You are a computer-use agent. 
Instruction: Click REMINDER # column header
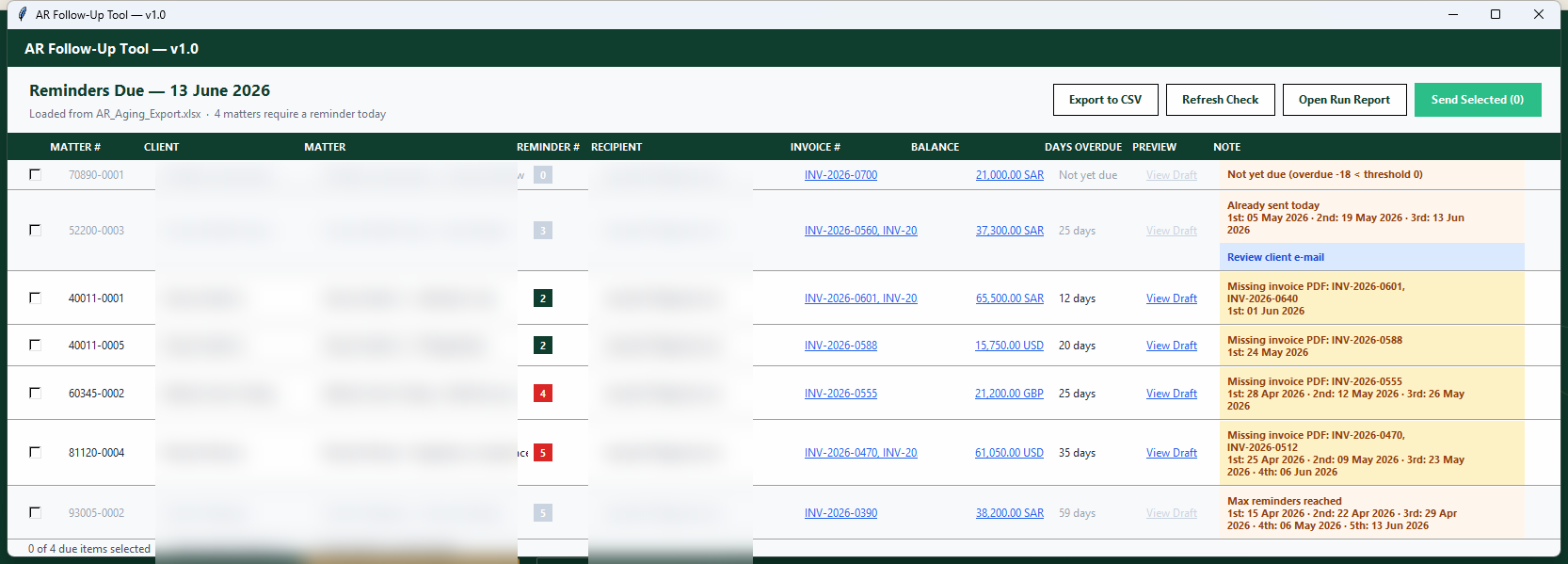point(548,147)
